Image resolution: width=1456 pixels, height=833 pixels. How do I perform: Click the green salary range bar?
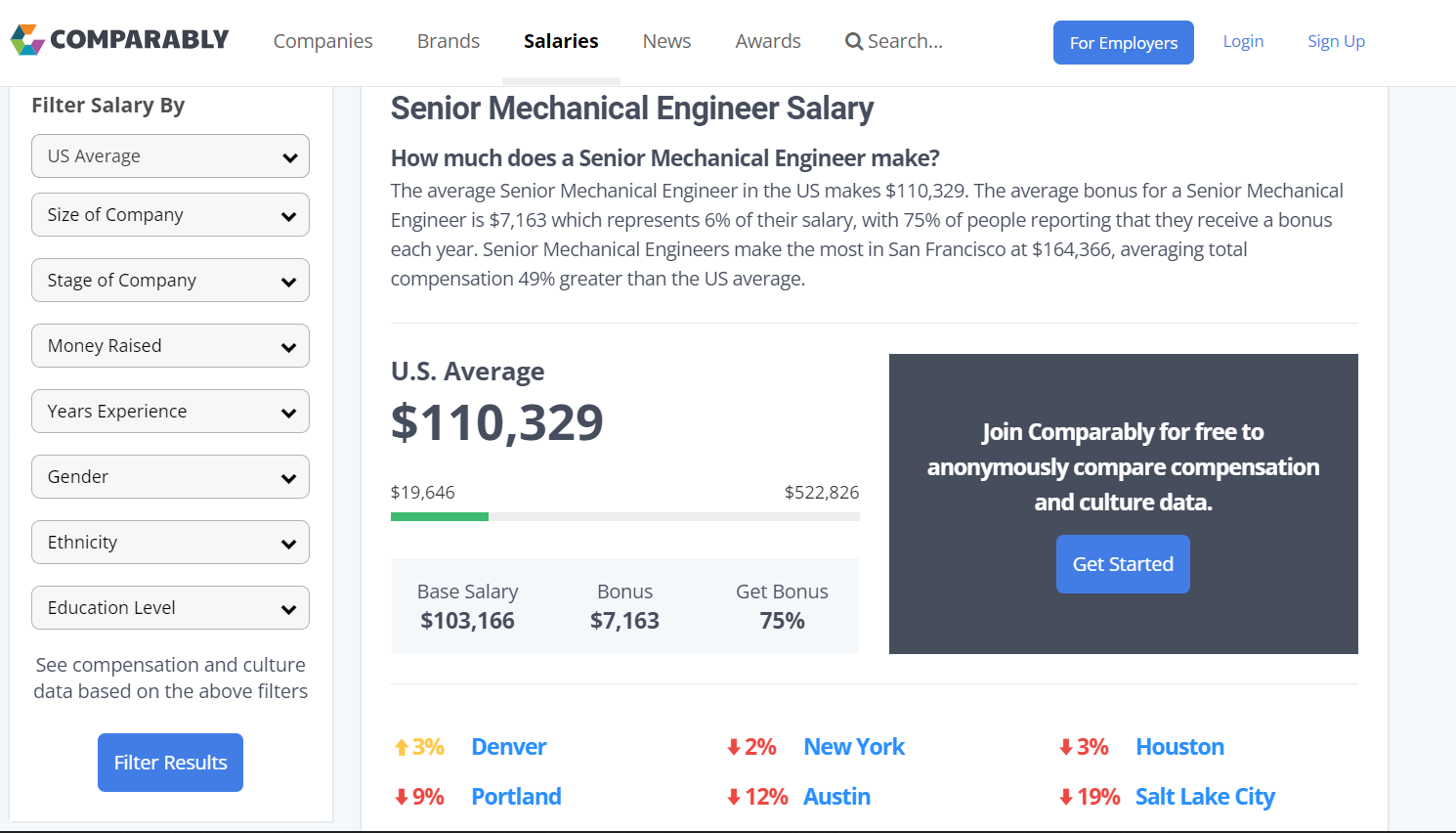440,517
